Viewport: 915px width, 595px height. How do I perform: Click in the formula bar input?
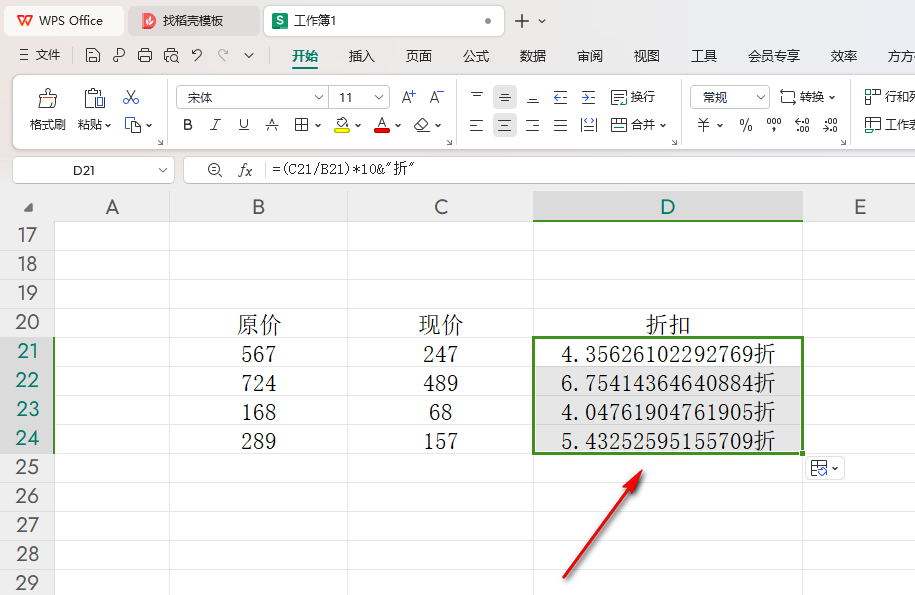tap(589, 170)
